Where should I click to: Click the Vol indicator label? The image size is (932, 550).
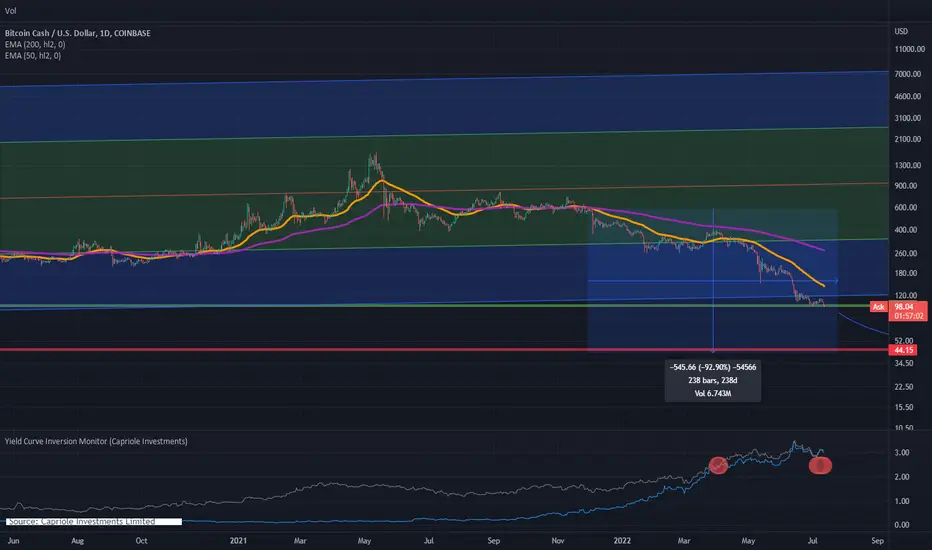click(11, 11)
